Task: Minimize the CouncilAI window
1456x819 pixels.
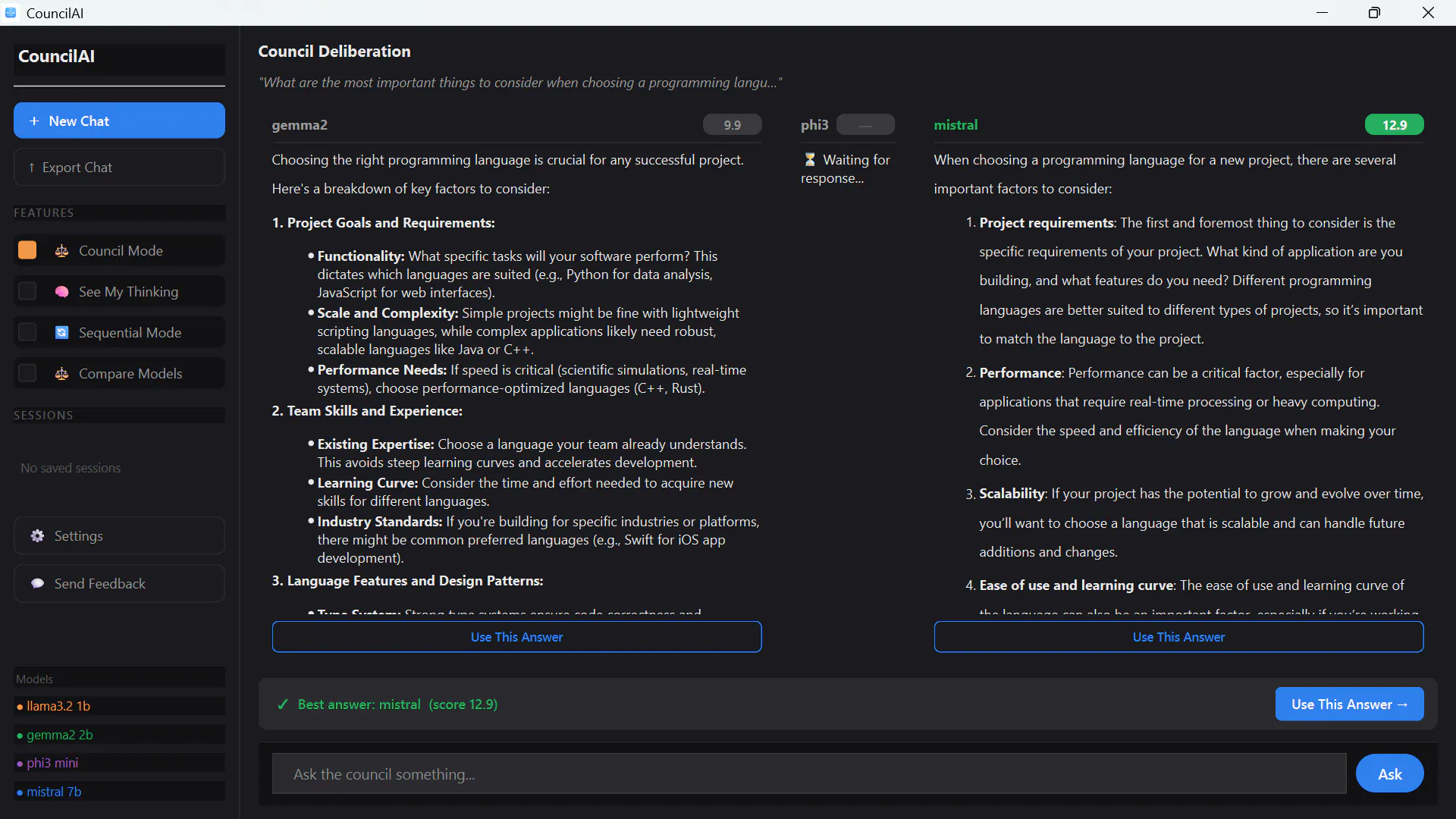Action: (x=1322, y=13)
